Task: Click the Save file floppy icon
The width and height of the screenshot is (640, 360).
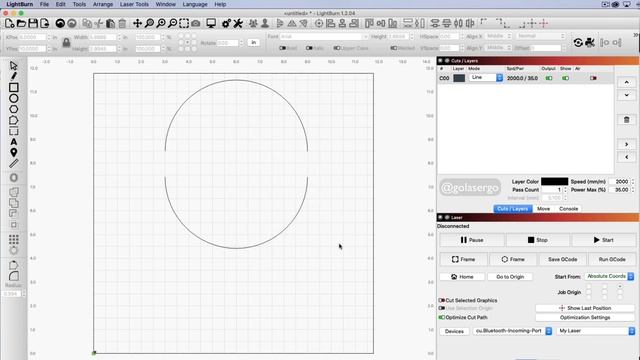Action: 33,23
